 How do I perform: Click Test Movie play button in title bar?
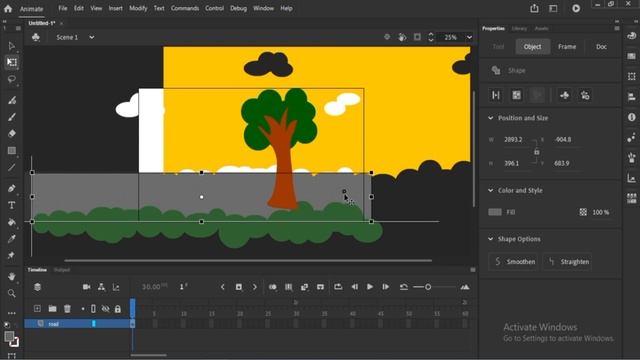click(x=576, y=8)
